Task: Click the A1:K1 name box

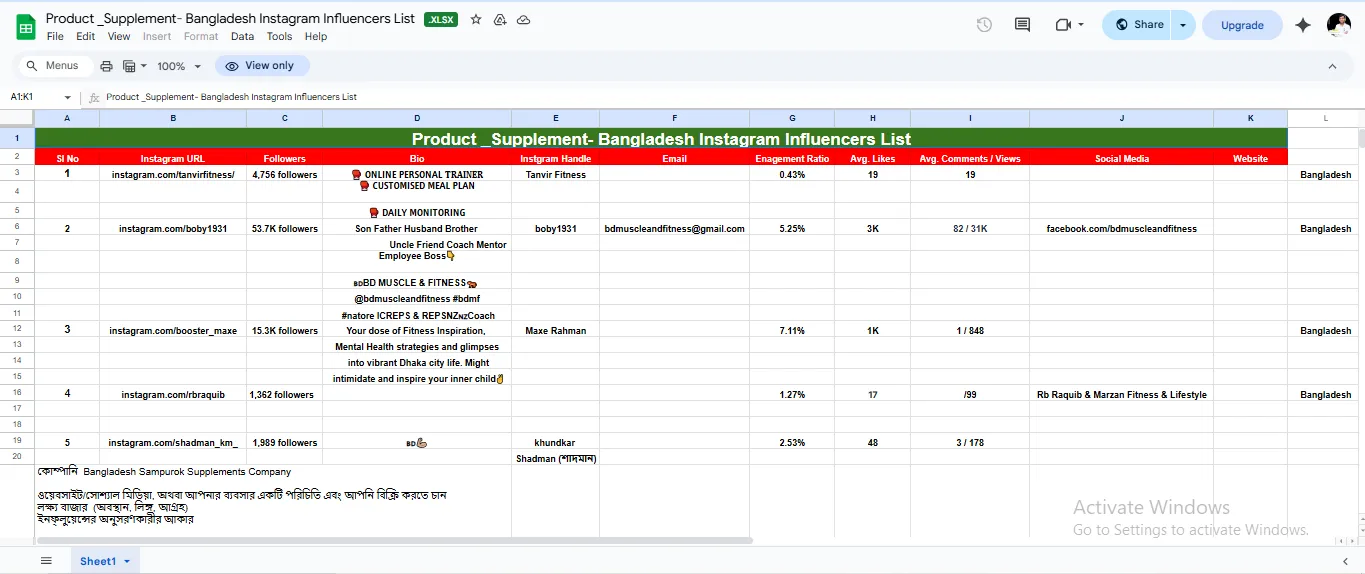Action: click(x=34, y=97)
